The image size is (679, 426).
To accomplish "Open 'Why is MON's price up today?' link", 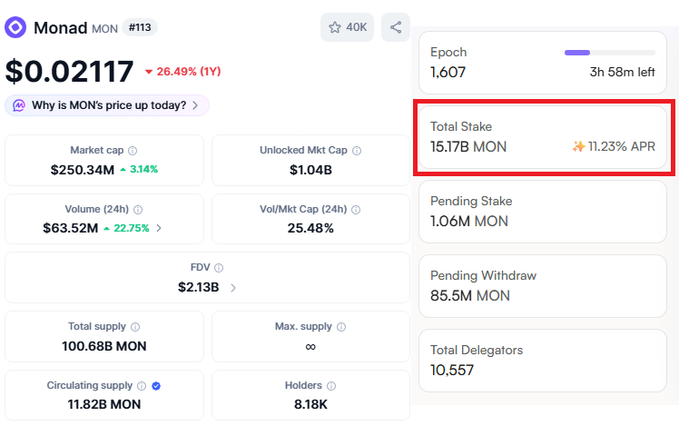I will 109,105.
